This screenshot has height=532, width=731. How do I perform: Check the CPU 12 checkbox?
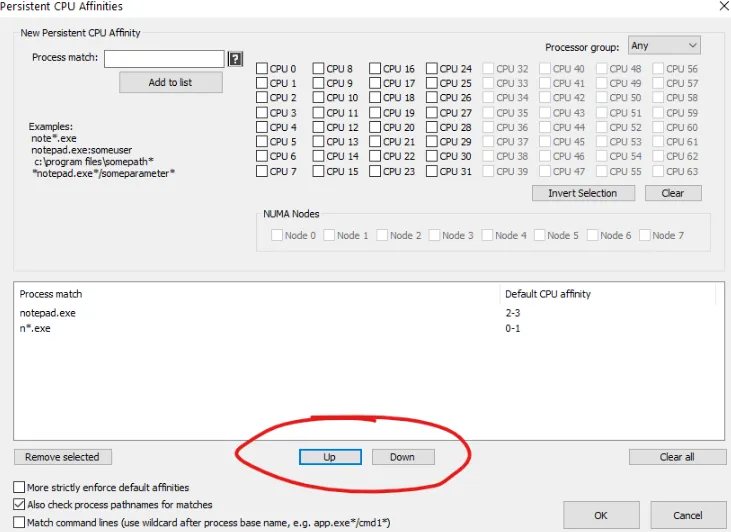(318, 127)
